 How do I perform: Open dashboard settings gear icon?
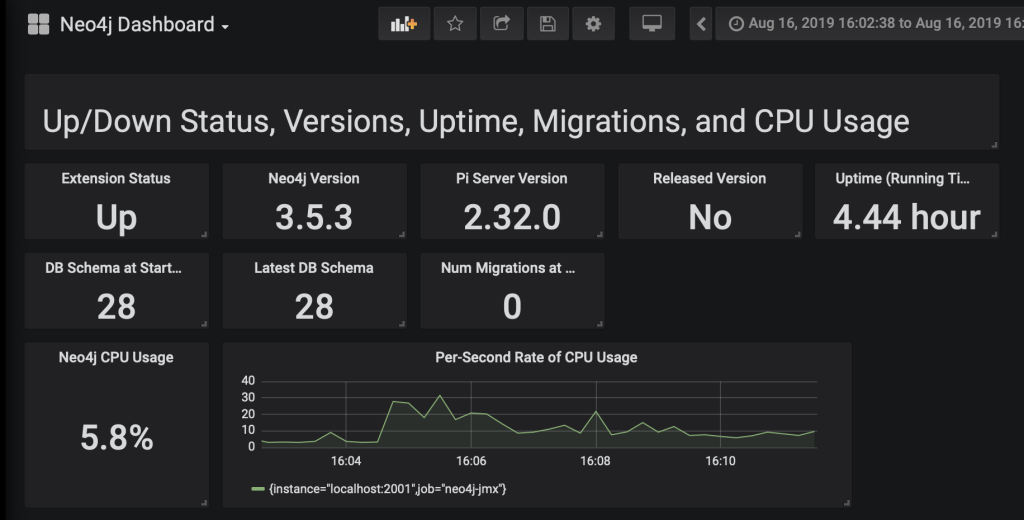click(593, 24)
